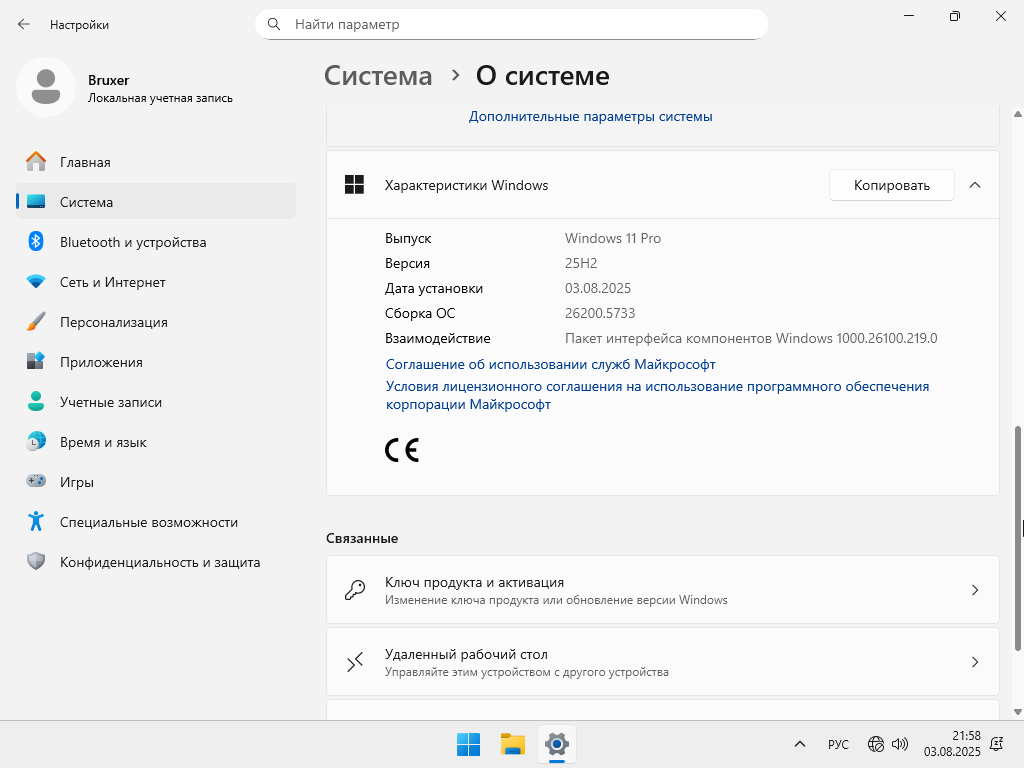Click the Главная house icon
This screenshot has width=1024, height=768.
click(36, 161)
